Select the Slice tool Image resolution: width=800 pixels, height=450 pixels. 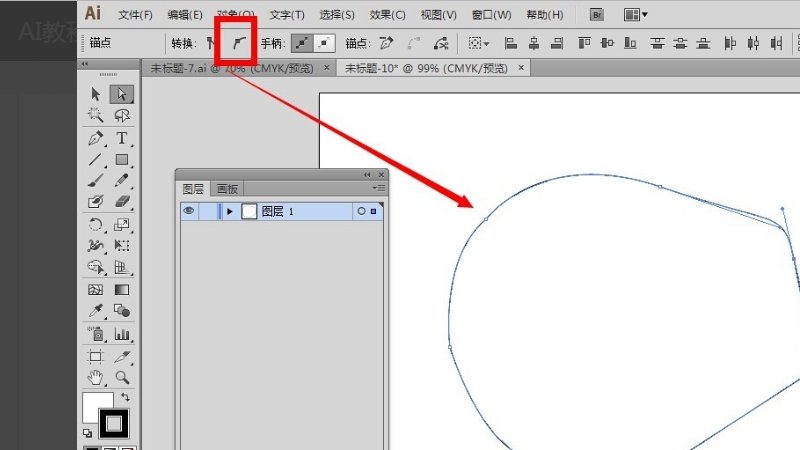tap(121, 356)
